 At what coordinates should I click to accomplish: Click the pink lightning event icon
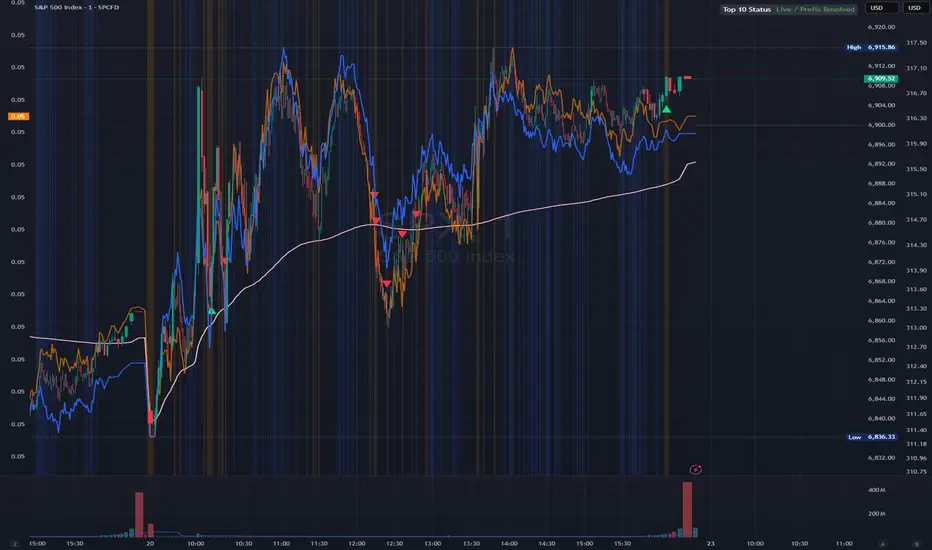point(695,470)
